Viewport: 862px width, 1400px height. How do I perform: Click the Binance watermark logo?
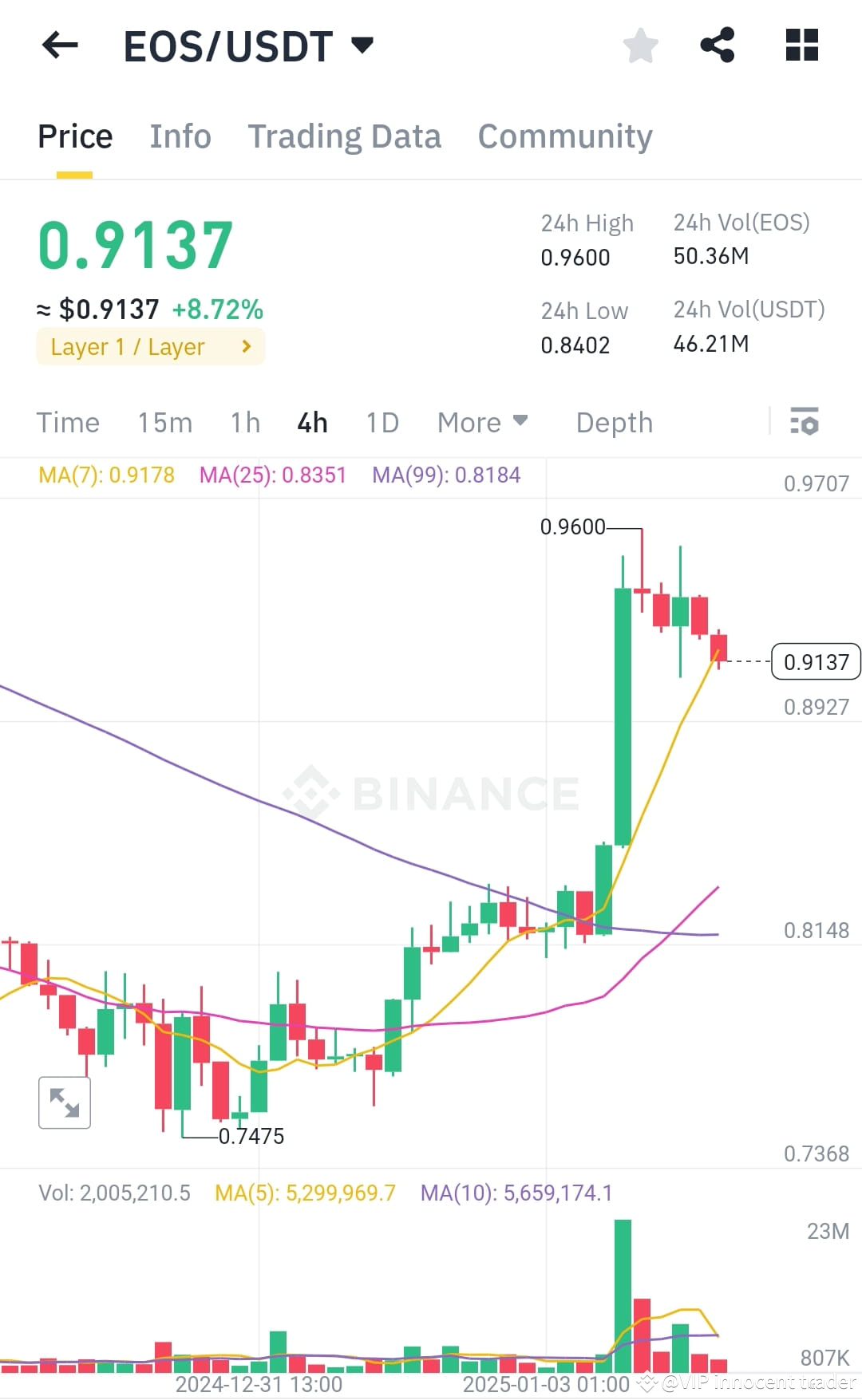click(431, 791)
